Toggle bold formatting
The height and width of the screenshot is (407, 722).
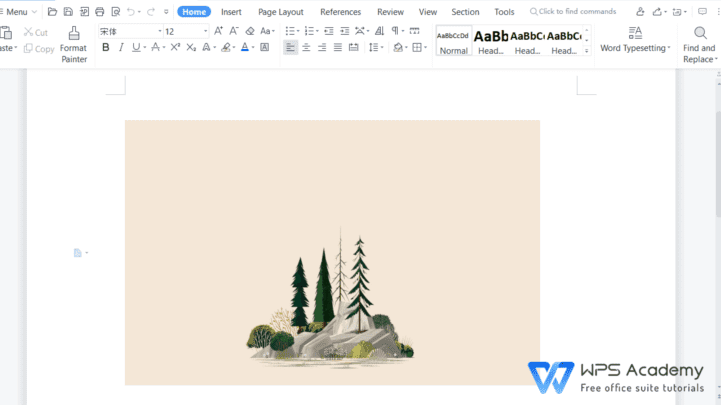[105, 47]
